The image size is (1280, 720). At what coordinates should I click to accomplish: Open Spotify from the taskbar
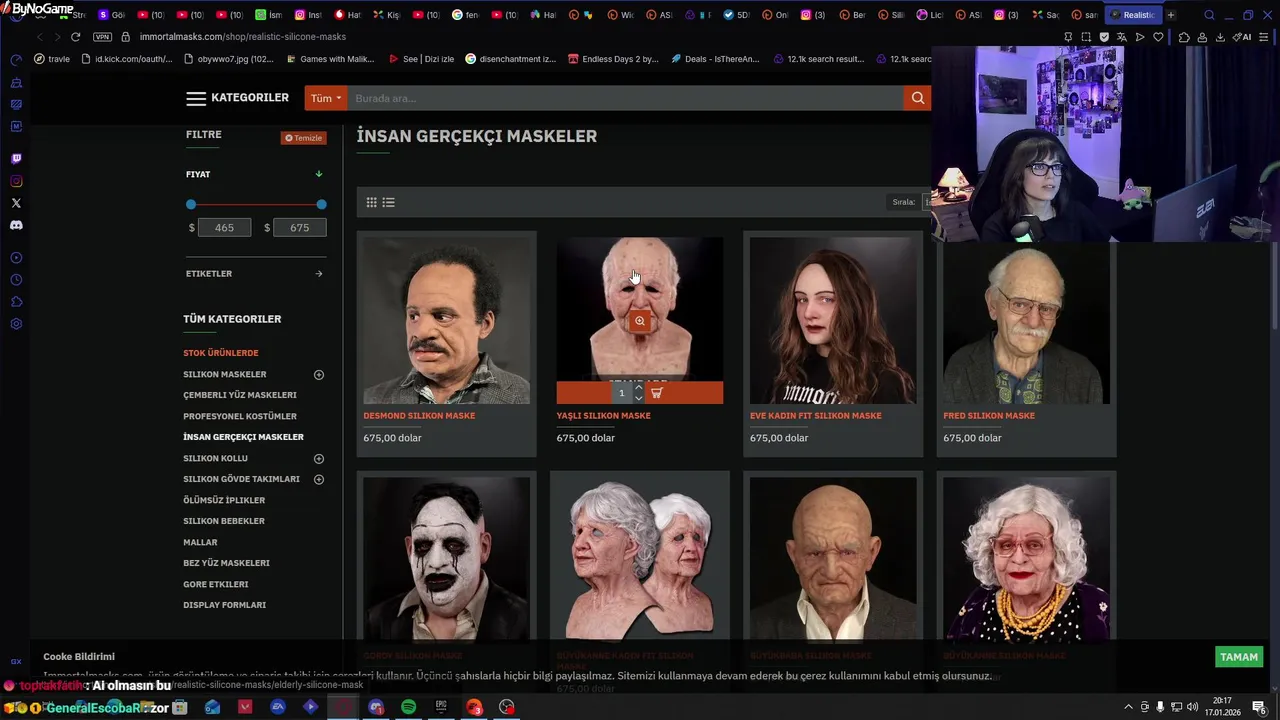[408, 707]
